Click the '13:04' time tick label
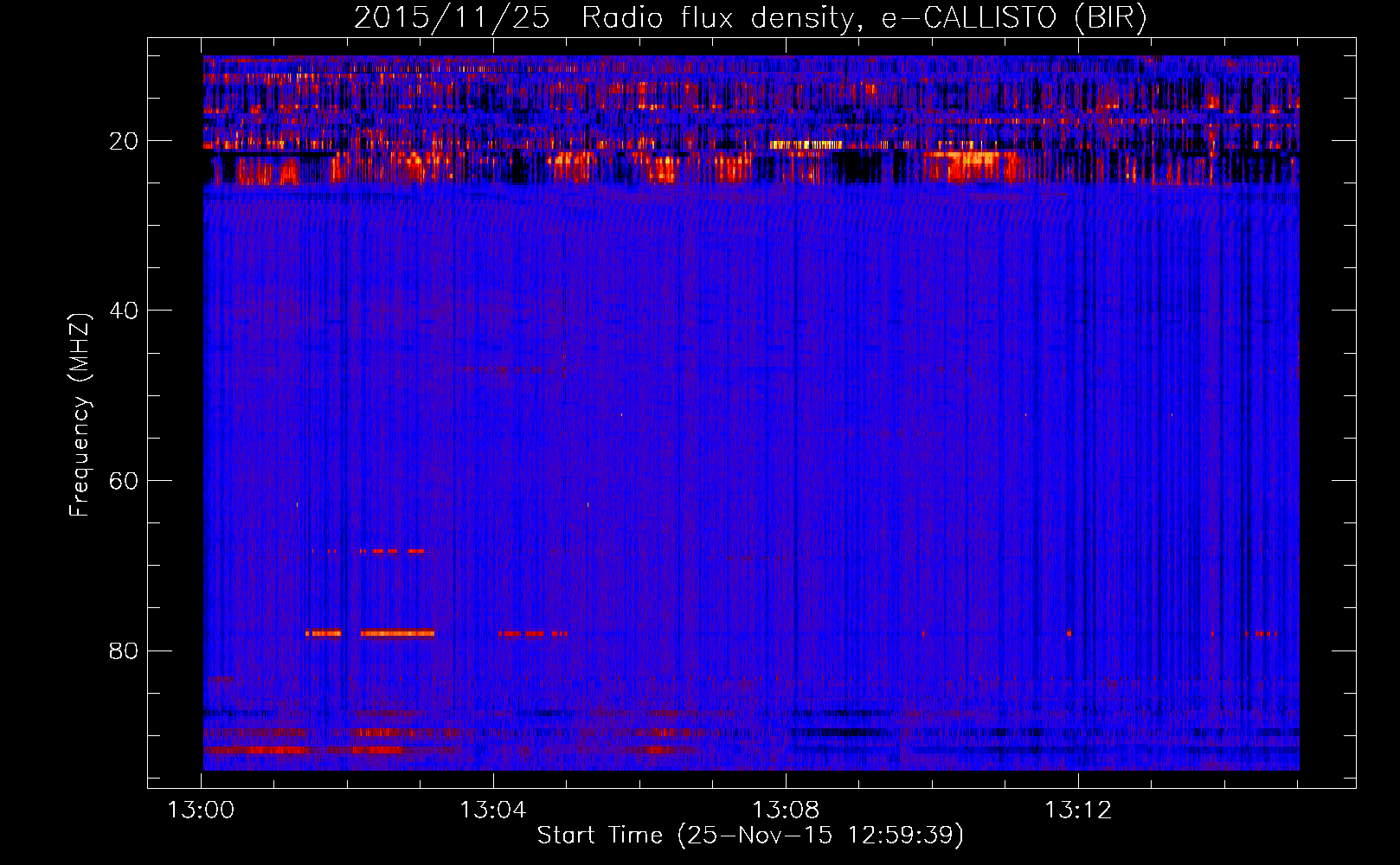This screenshot has width=1400, height=865. tap(493, 811)
